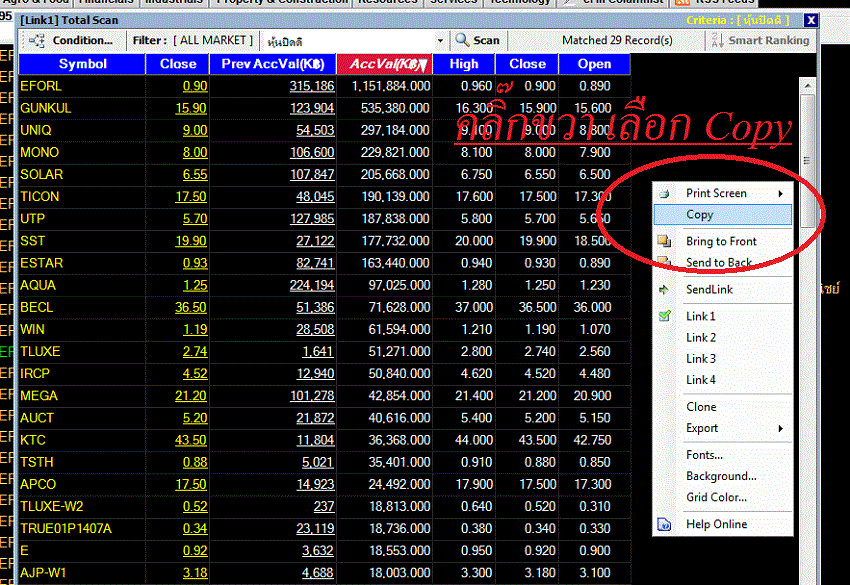Click the WIN symbol

click(x=33, y=330)
